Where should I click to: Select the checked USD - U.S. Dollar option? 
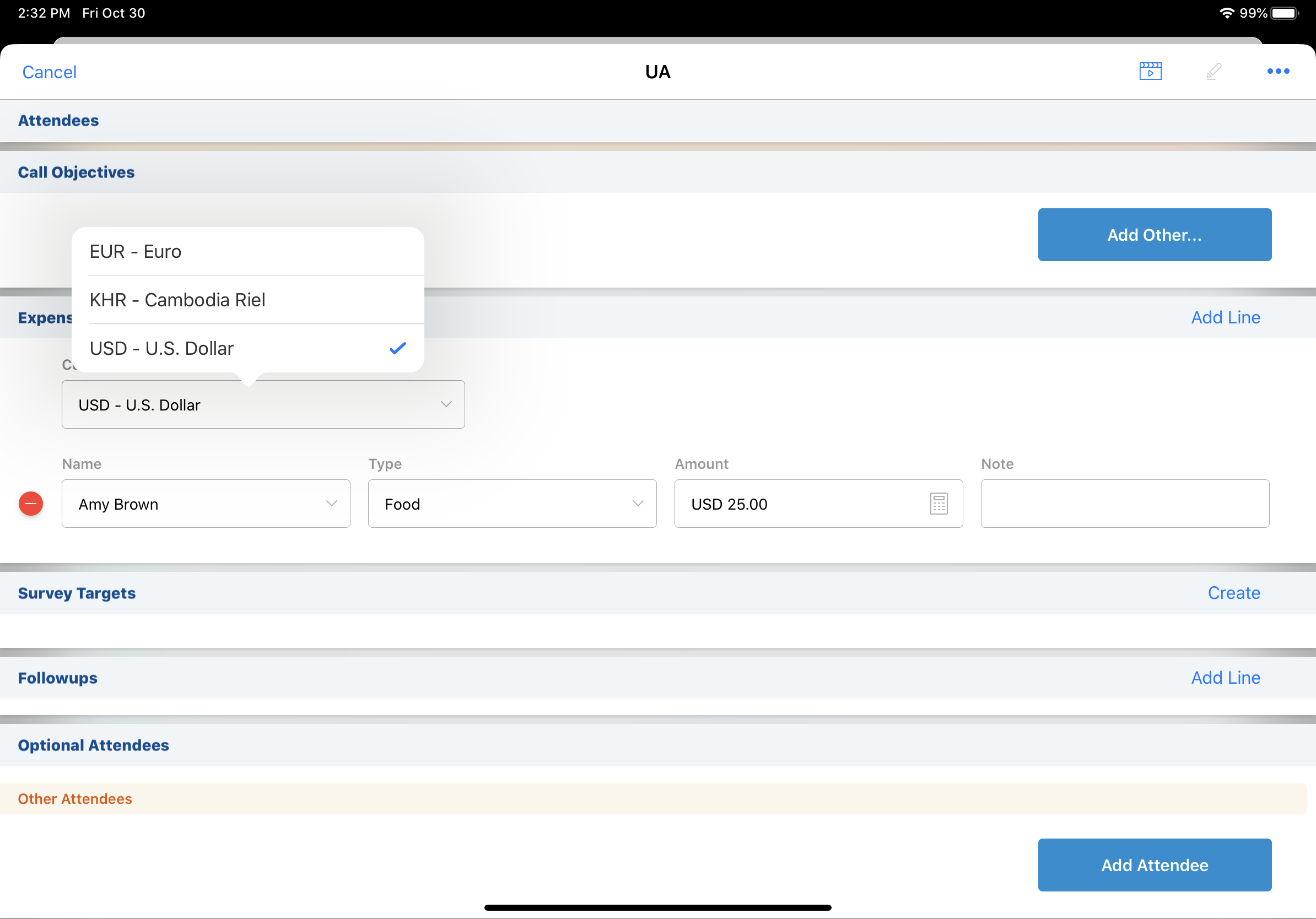pyautogui.click(x=247, y=348)
